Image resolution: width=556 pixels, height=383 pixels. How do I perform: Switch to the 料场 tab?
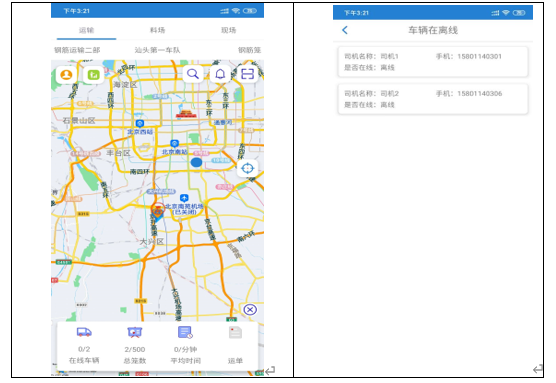point(157,30)
